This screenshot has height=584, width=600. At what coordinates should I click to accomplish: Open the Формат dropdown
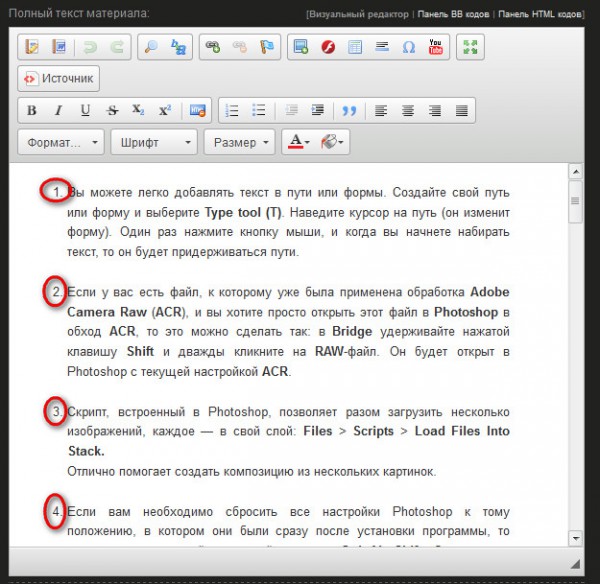click(61, 142)
